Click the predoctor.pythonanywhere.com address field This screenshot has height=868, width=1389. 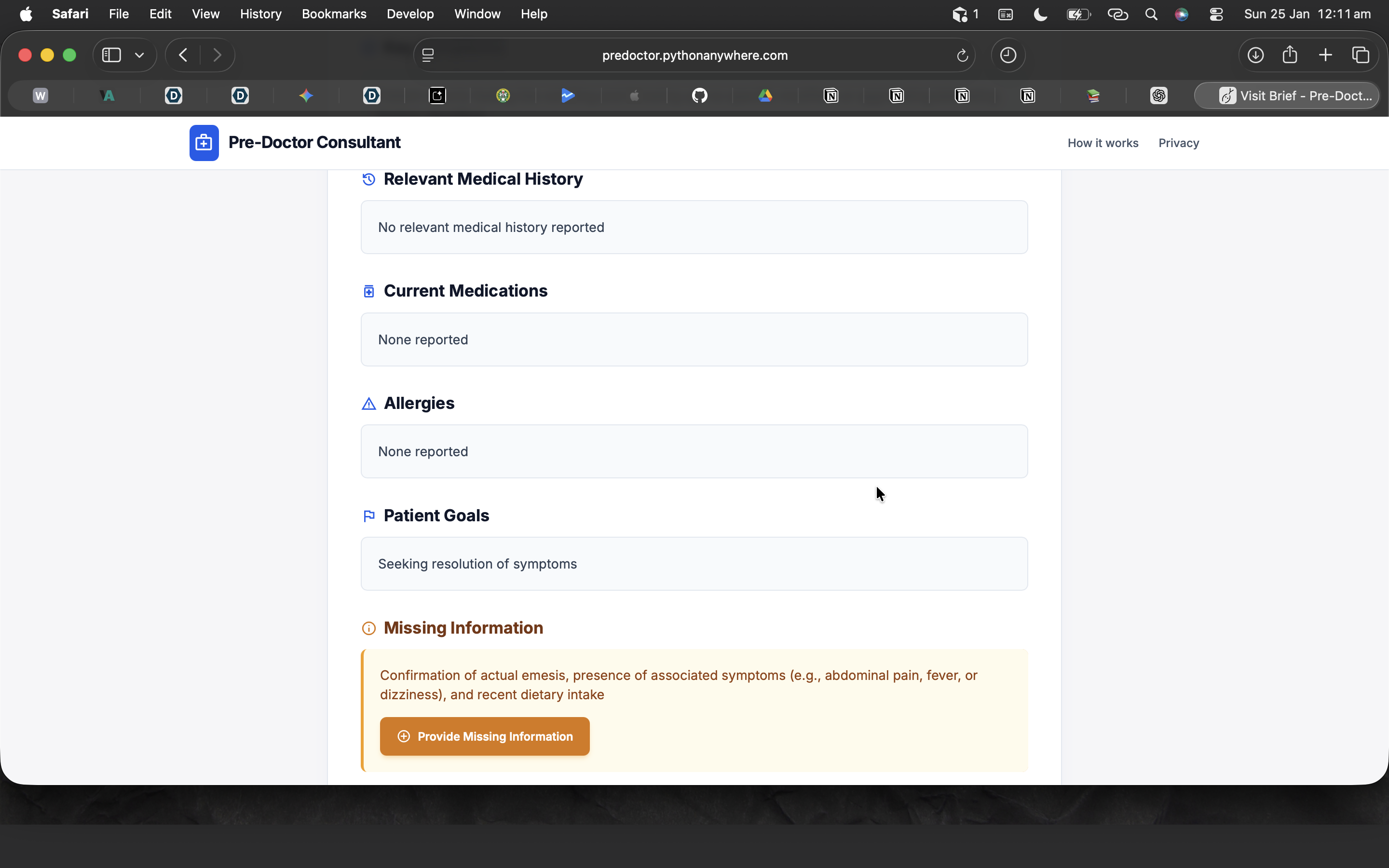pyautogui.click(x=694, y=55)
